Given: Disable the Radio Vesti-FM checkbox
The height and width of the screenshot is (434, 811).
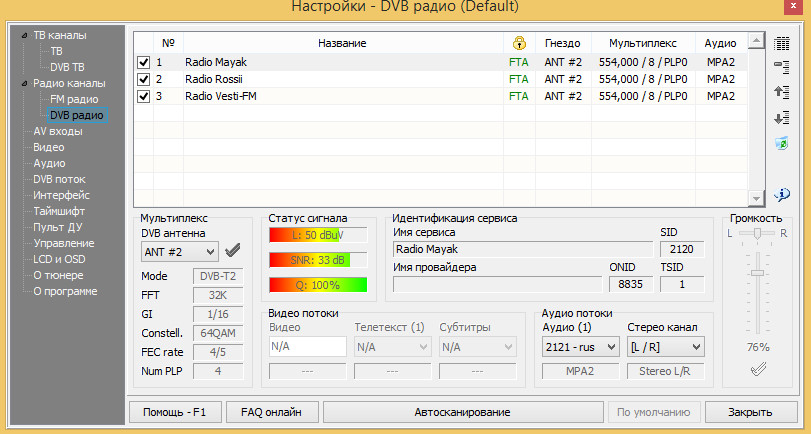Looking at the screenshot, I should coord(144,96).
